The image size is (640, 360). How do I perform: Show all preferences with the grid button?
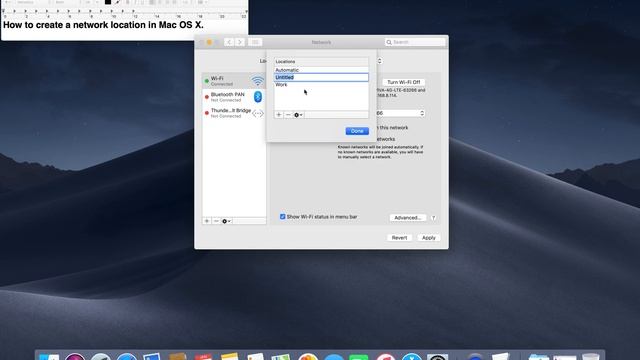(x=255, y=42)
